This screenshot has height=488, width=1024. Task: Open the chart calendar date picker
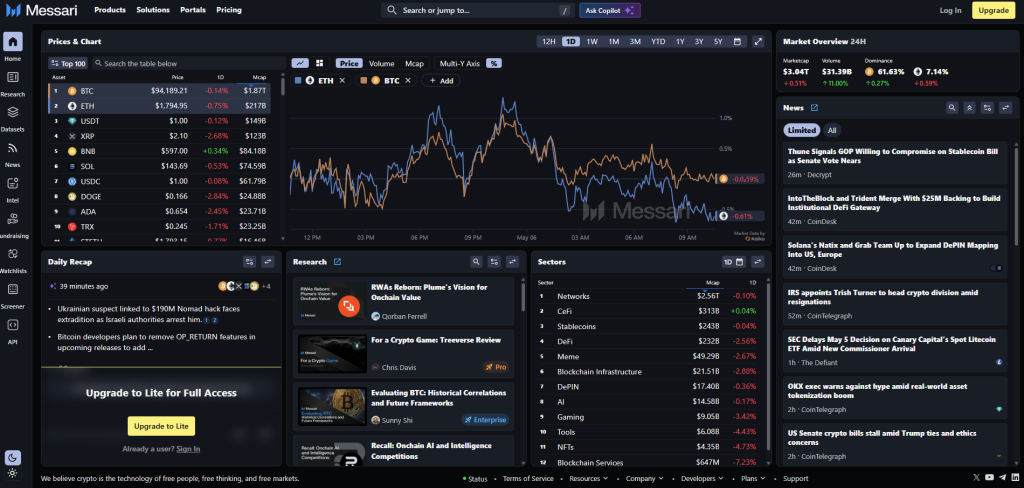point(737,41)
